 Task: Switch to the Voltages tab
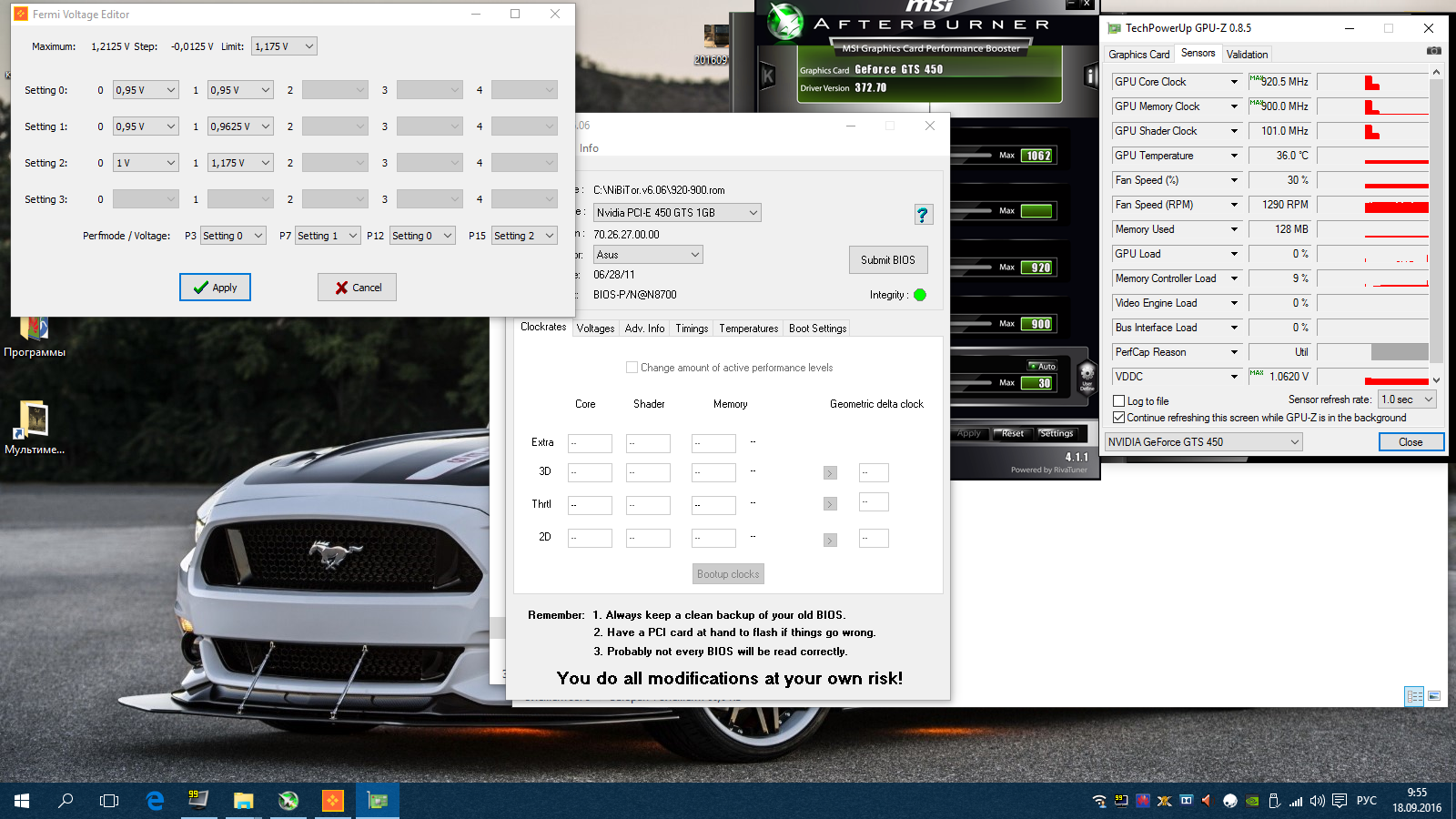[595, 329]
